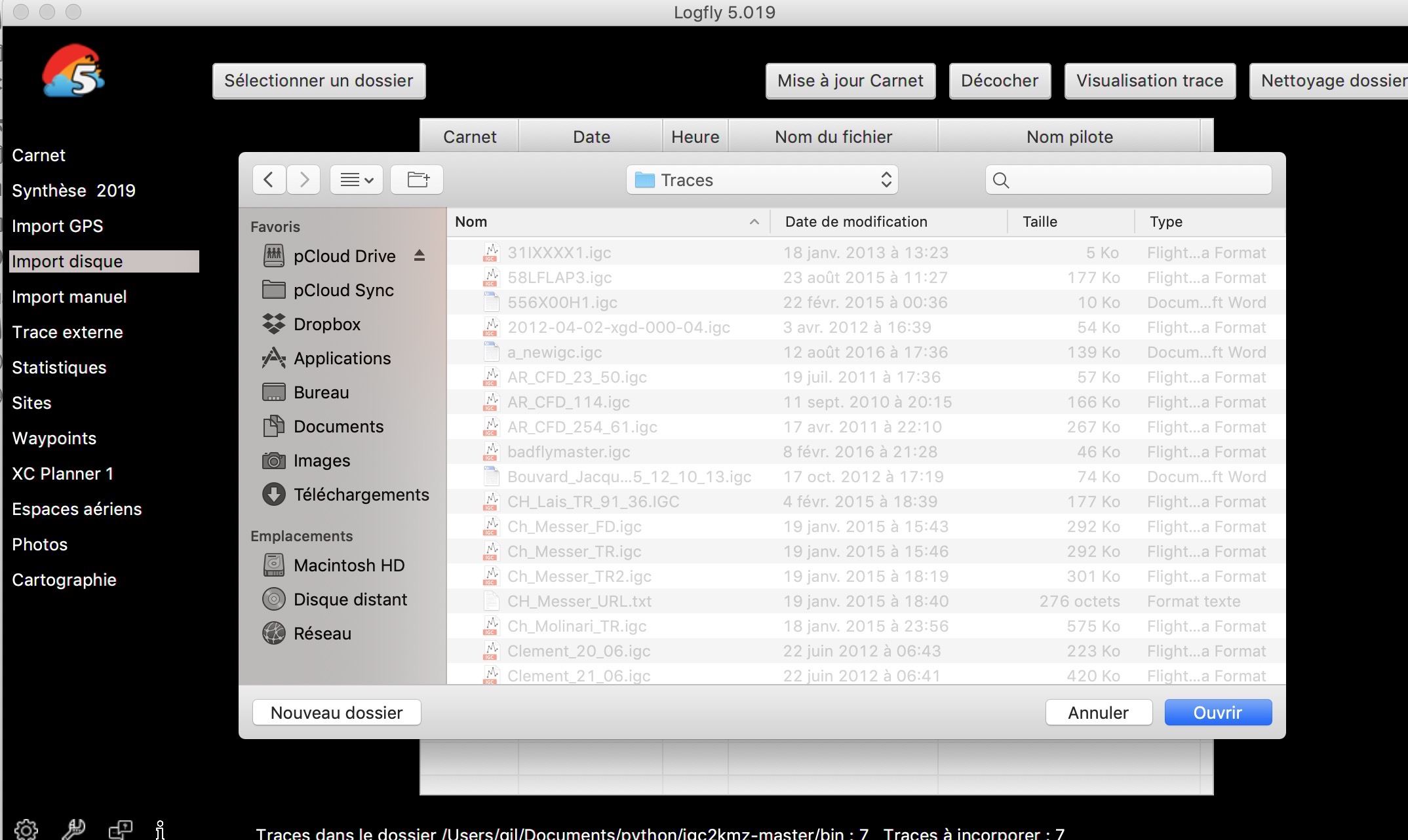The width and height of the screenshot is (1408, 840).
Task: Click the Décocher button
Action: click(1000, 81)
